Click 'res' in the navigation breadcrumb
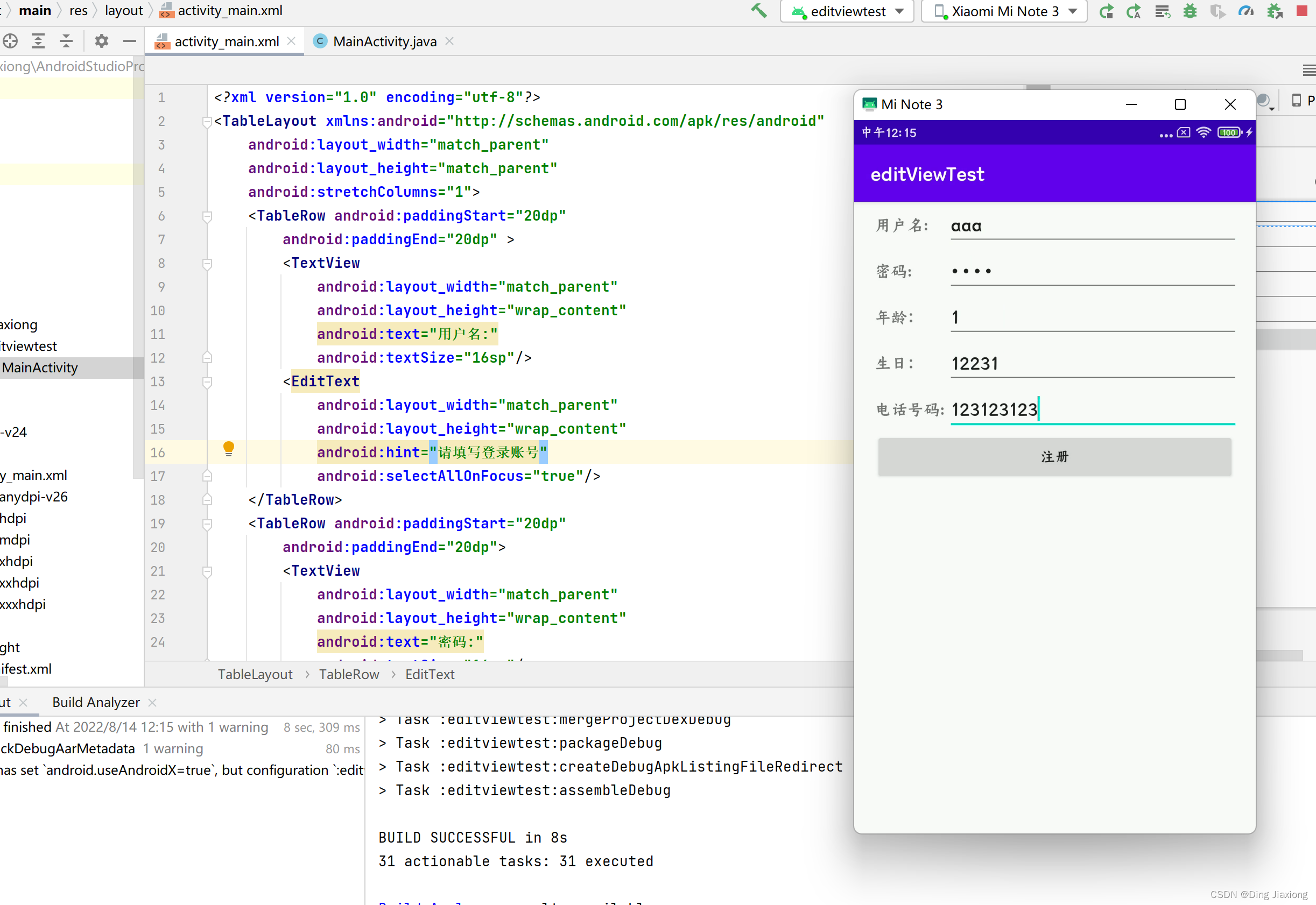This screenshot has height=905, width=1316. coord(78,11)
